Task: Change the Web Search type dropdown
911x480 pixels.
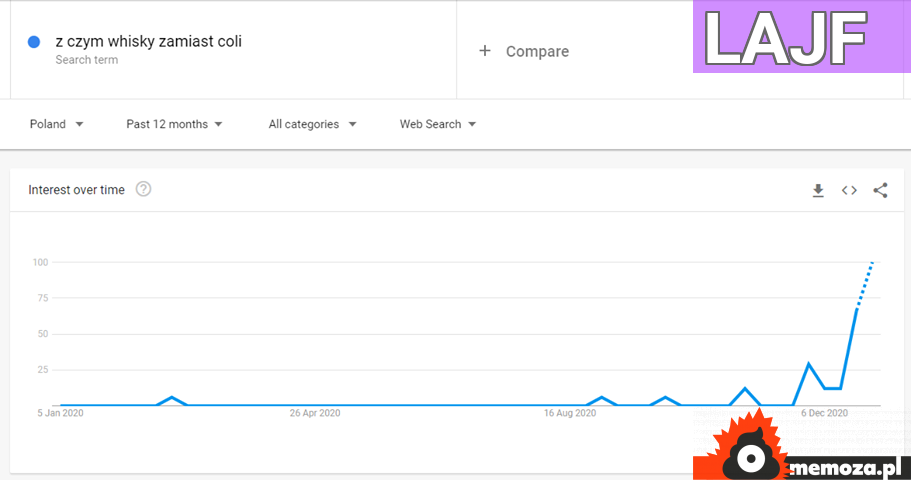Action: click(437, 124)
